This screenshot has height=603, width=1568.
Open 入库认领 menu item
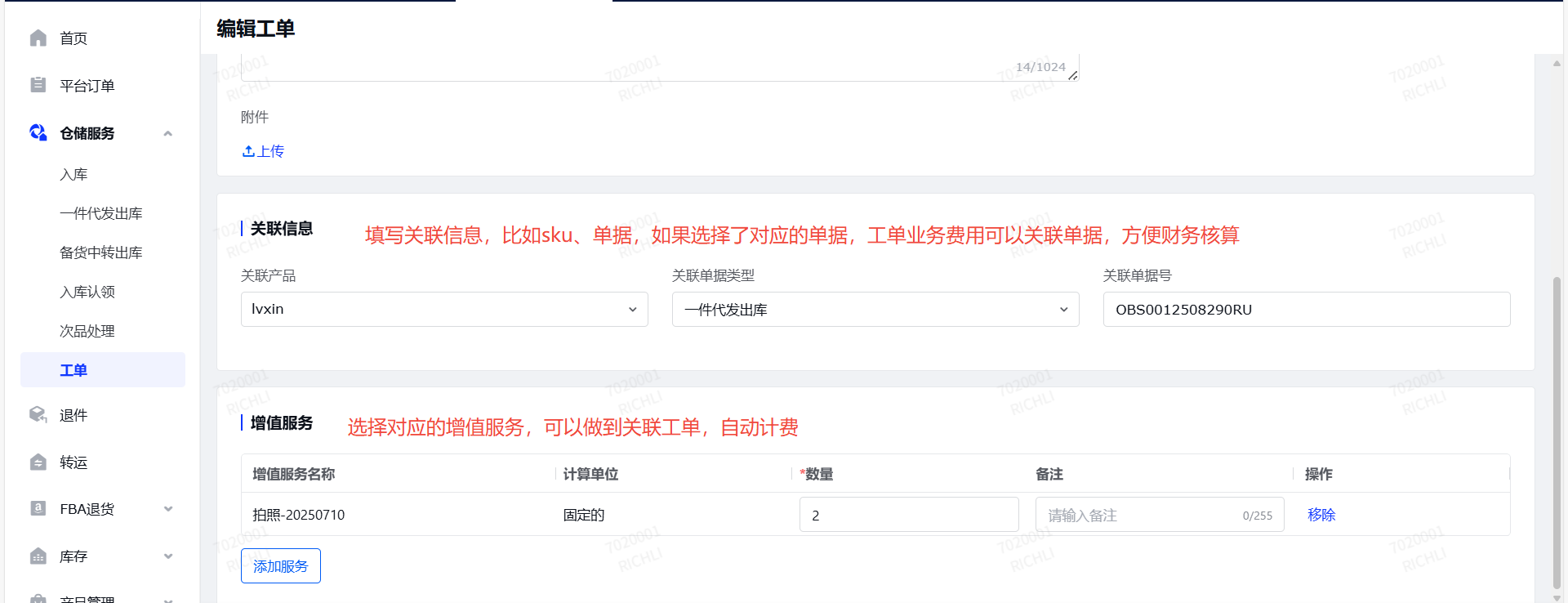[87, 292]
